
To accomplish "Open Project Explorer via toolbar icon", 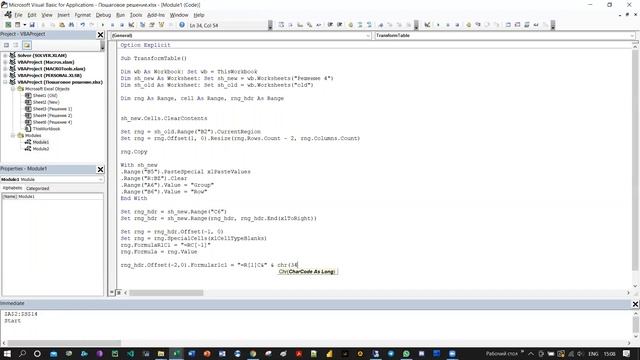I will (142, 25).
